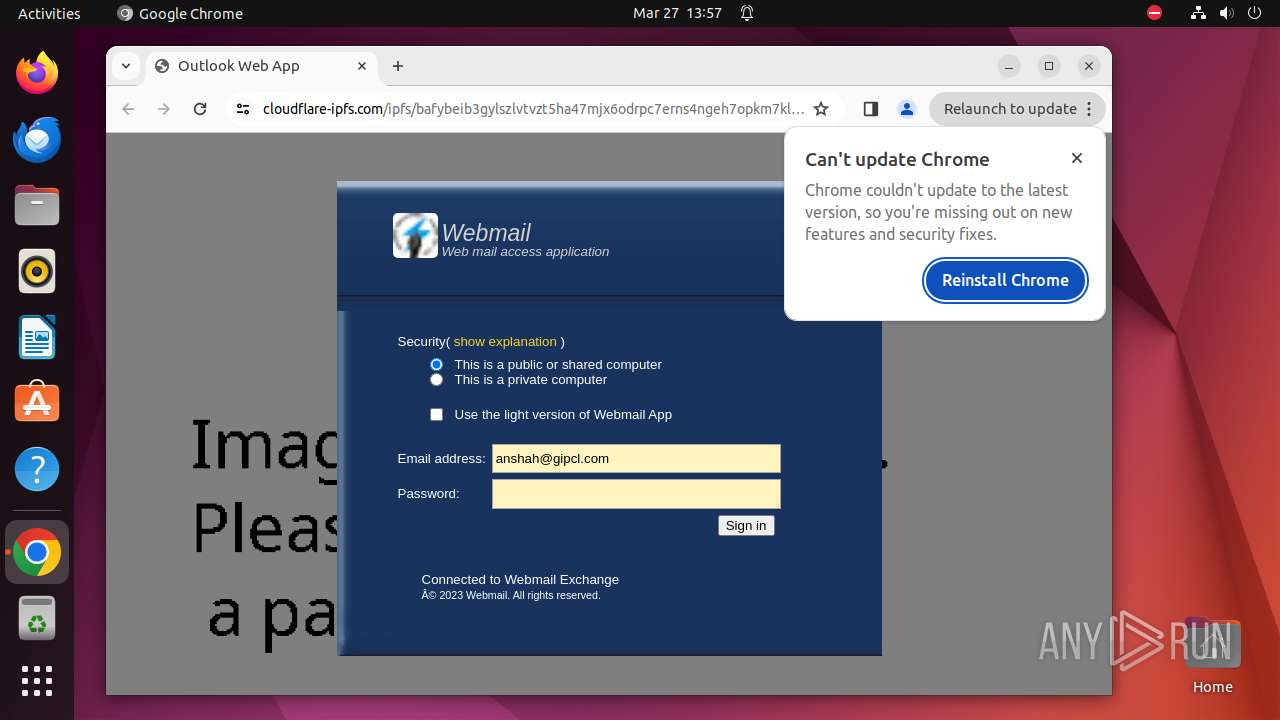Open the Help icon in dock
1280x720 pixels.
[x=37, y=469]
